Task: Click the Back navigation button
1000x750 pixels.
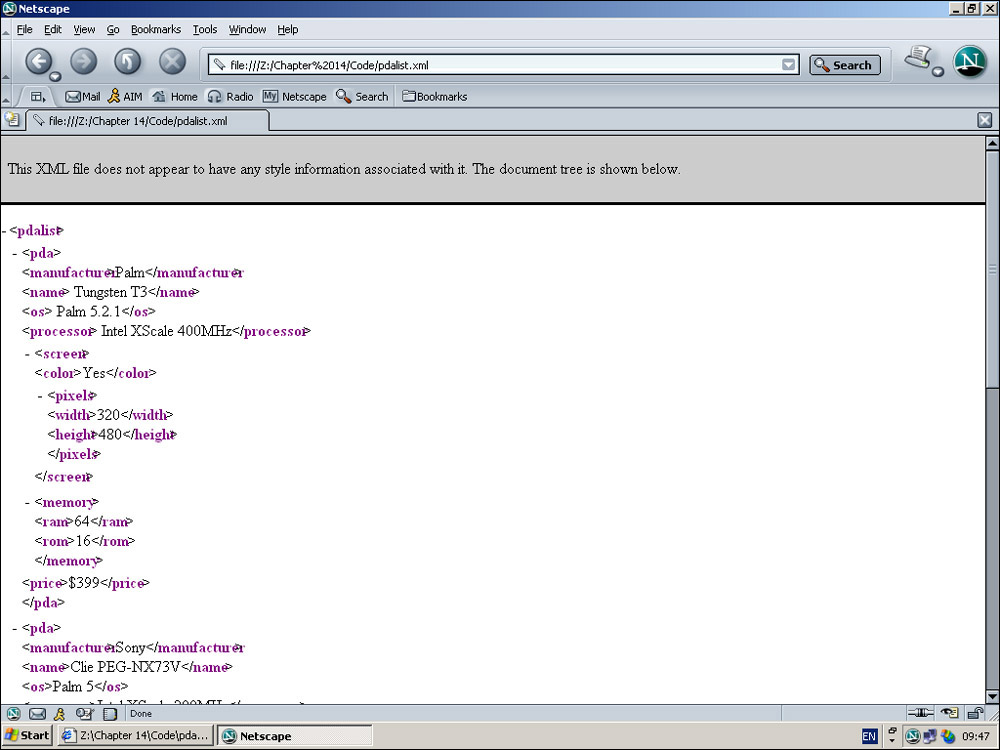Action: (38, 62)
